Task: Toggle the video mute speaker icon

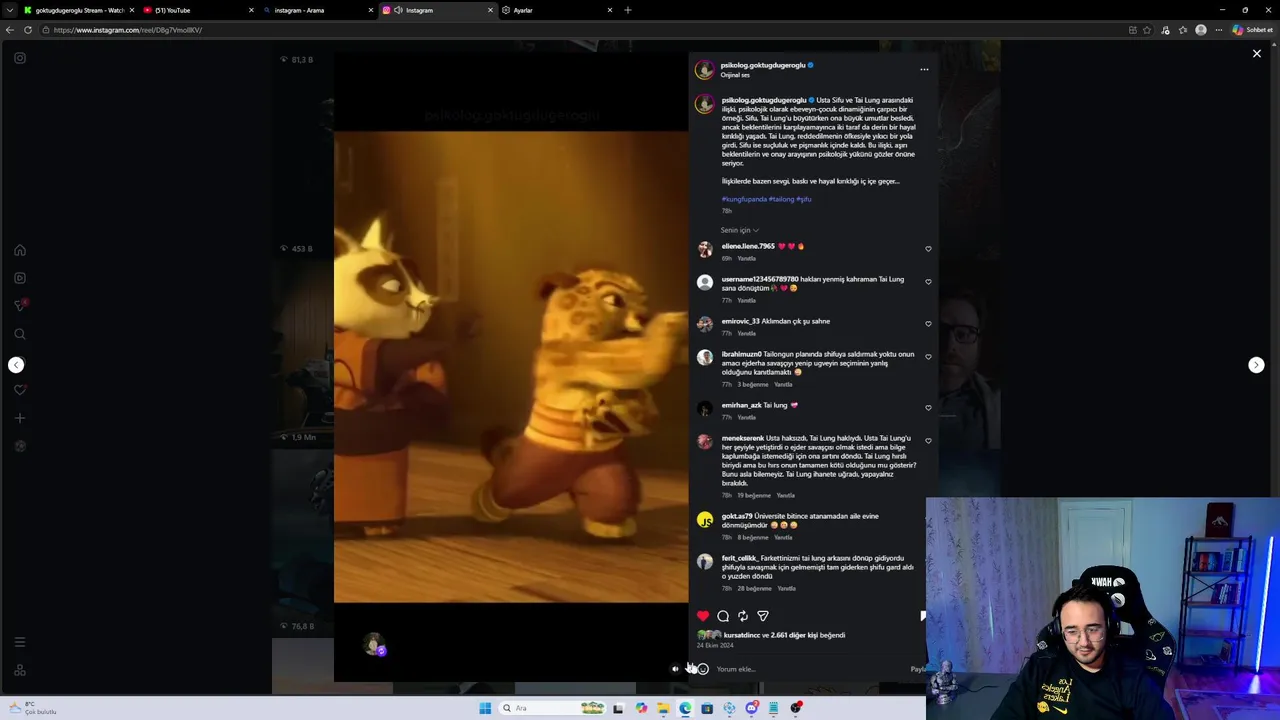Action: [x=675, y=669]
